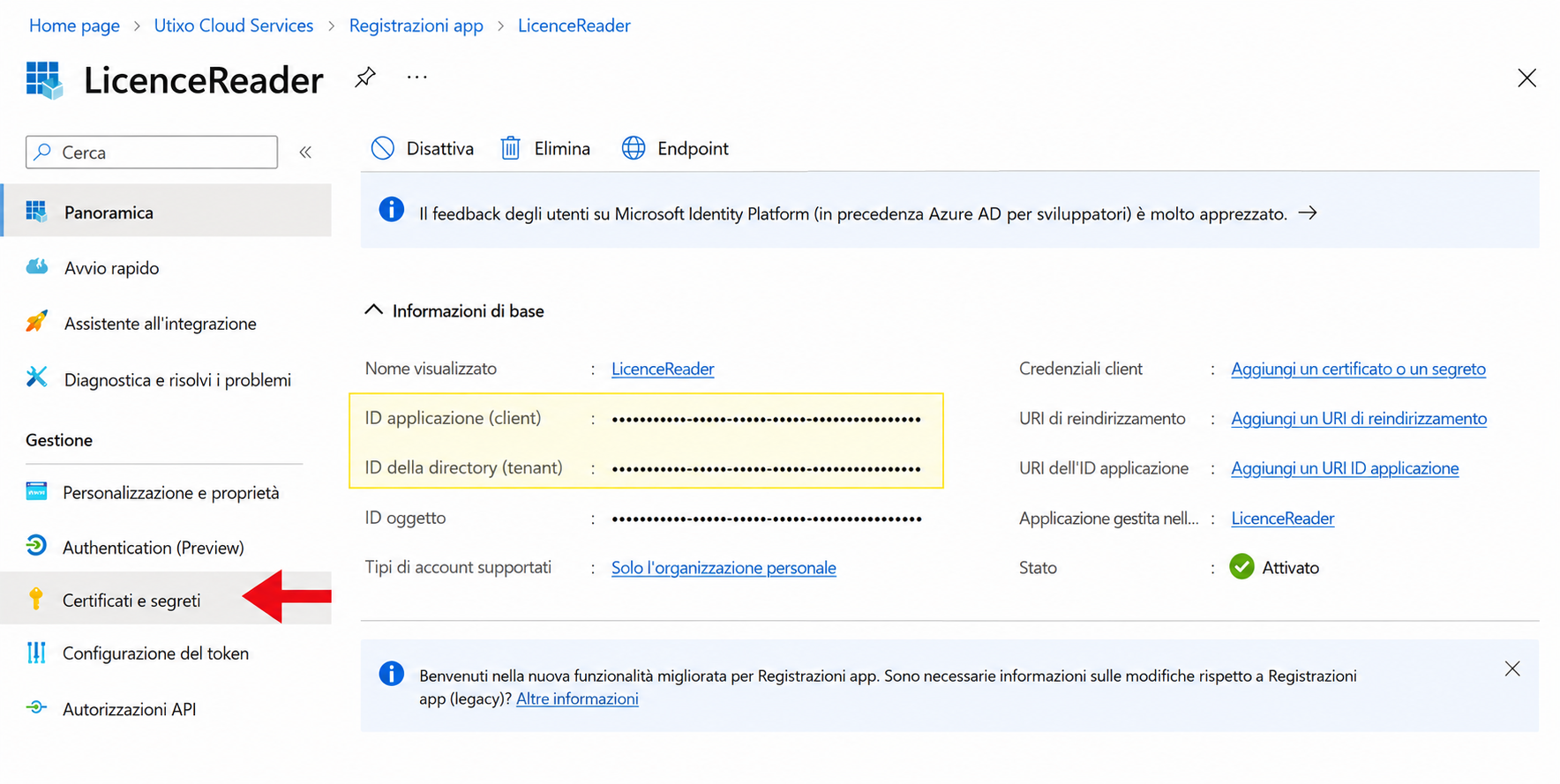This screenshot has width=1560, height=784.
Task: Click the Credenziali client label
Action: (1081, 369)
